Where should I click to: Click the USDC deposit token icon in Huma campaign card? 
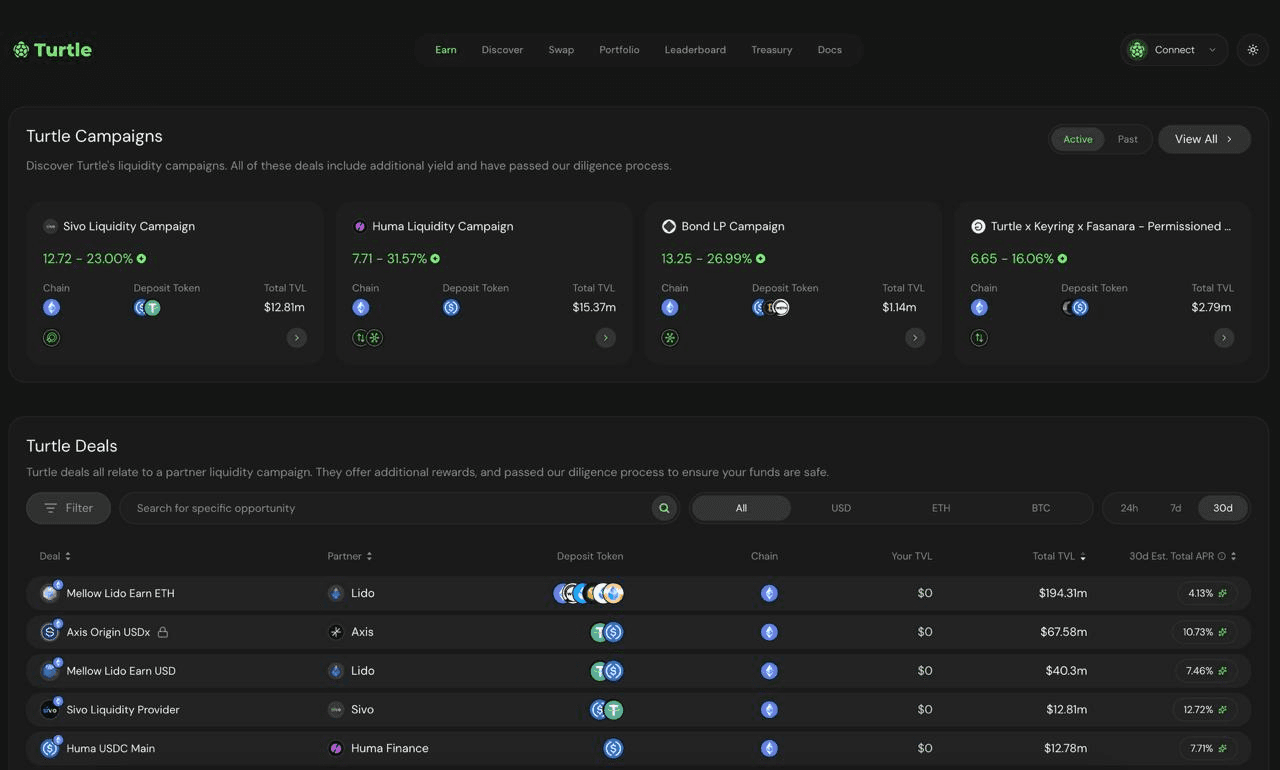pos(451,308)
